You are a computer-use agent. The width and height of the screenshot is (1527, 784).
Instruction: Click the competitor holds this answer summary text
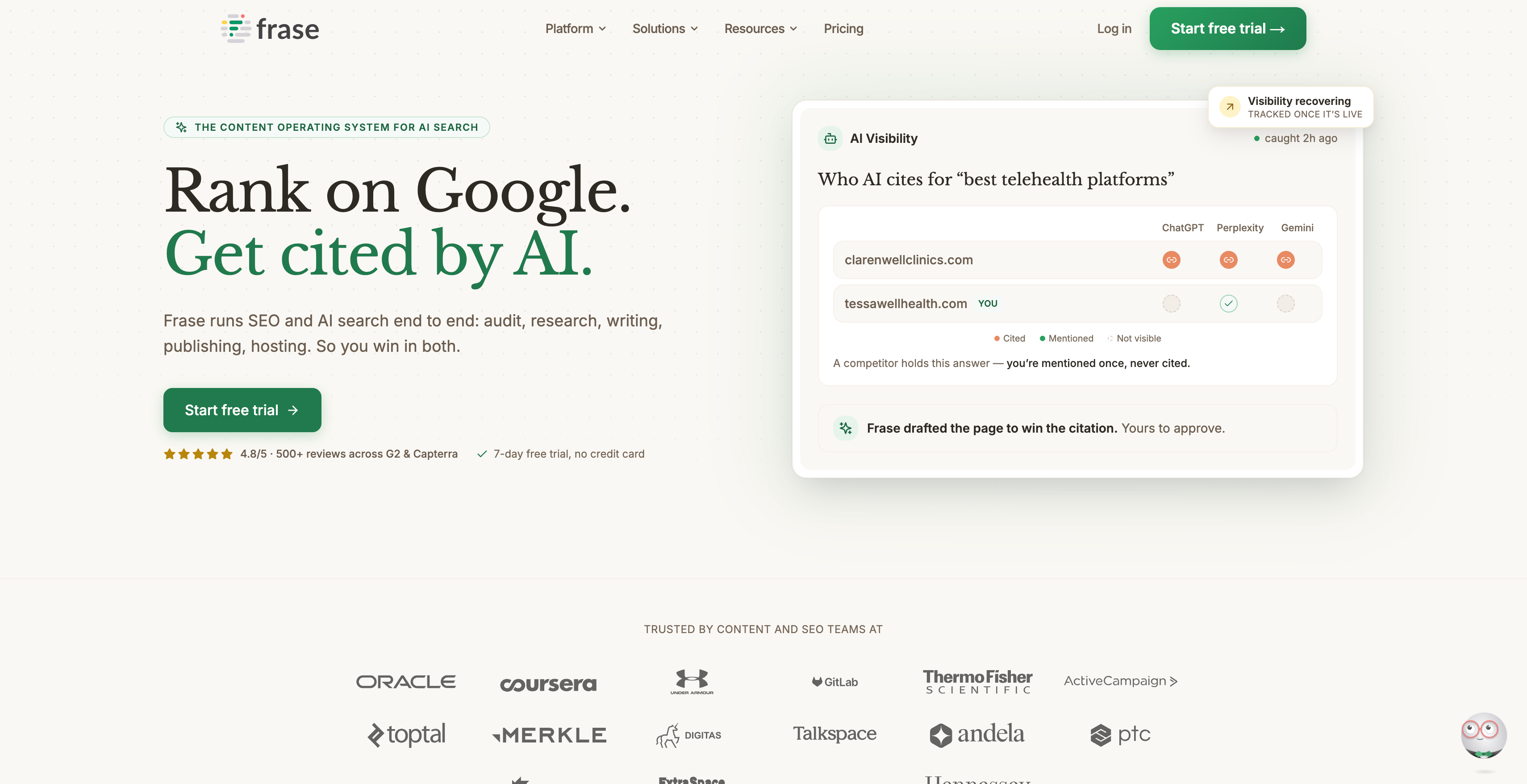point(1011,363)
